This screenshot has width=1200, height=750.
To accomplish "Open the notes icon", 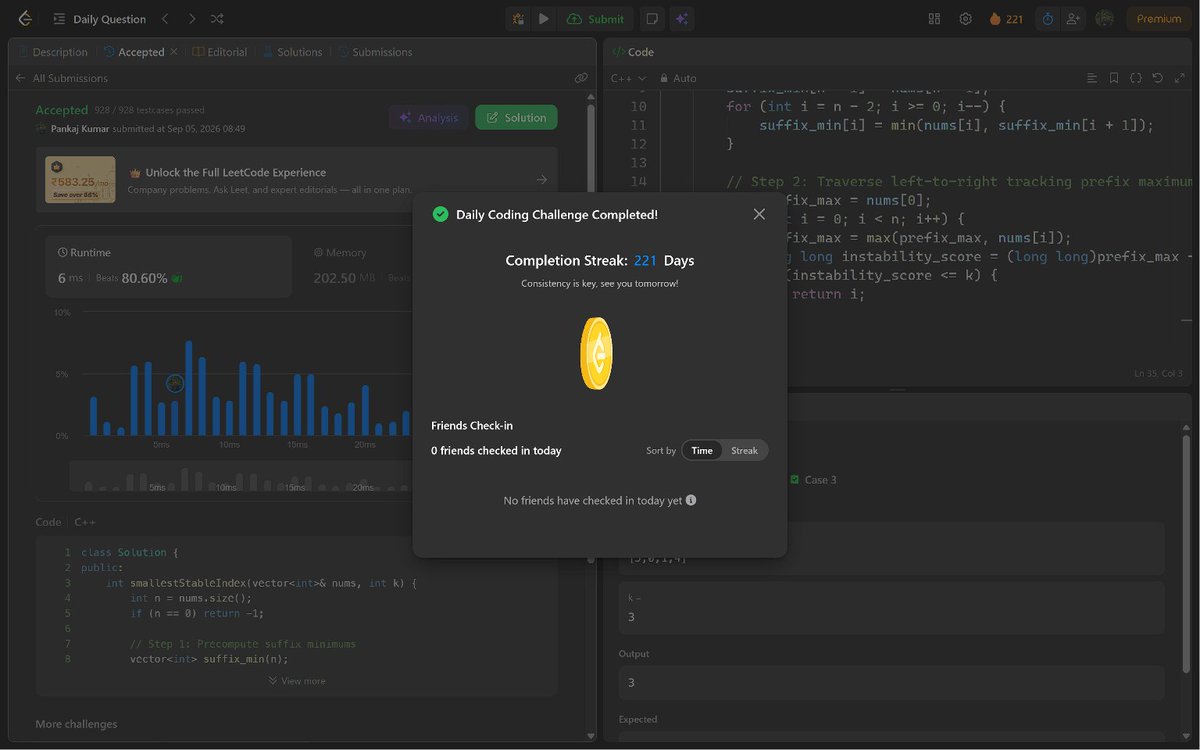I will click(651, 19).
